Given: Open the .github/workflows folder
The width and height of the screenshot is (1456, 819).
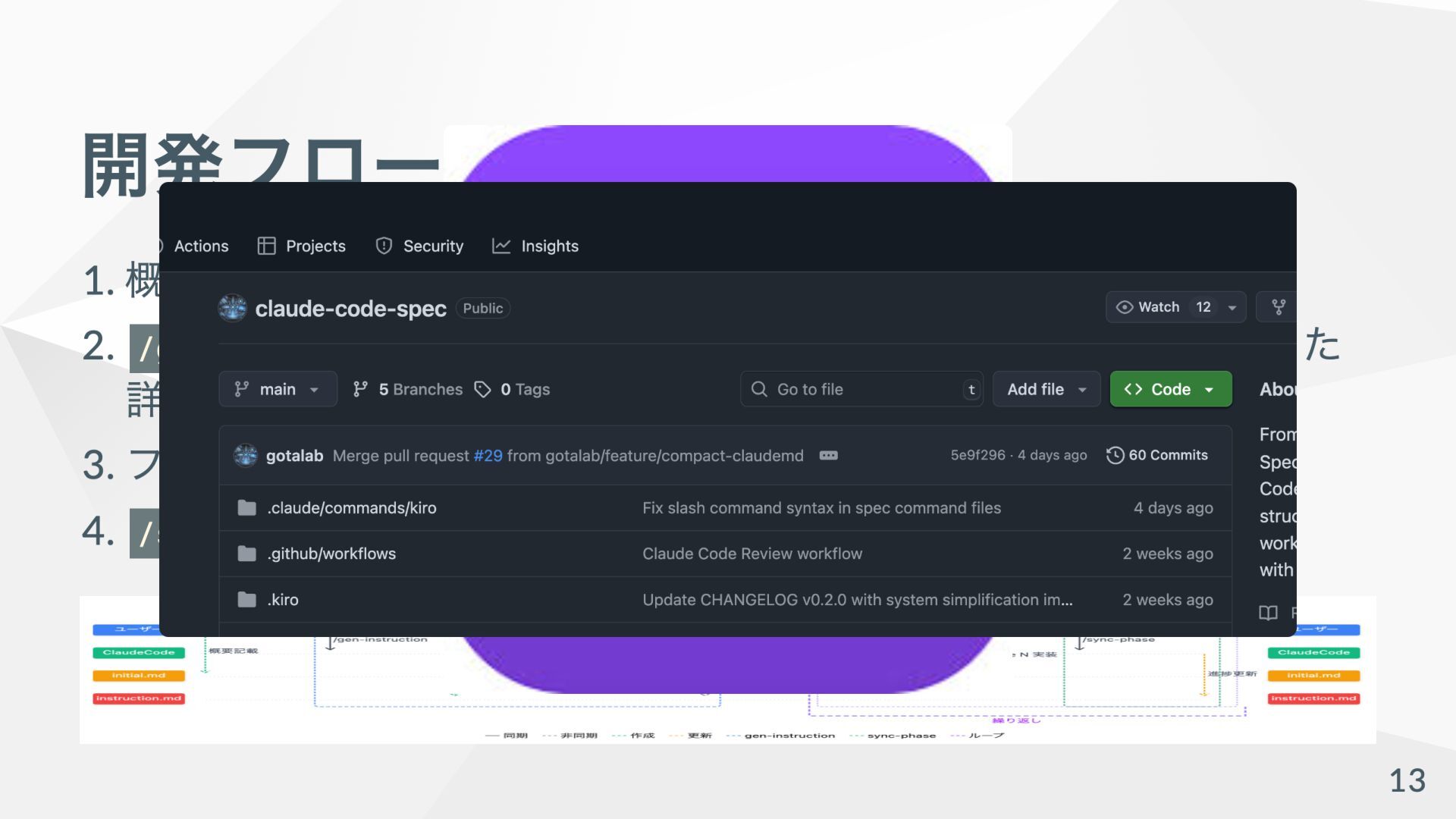Looking at the screenshot, I should (331, 554).
